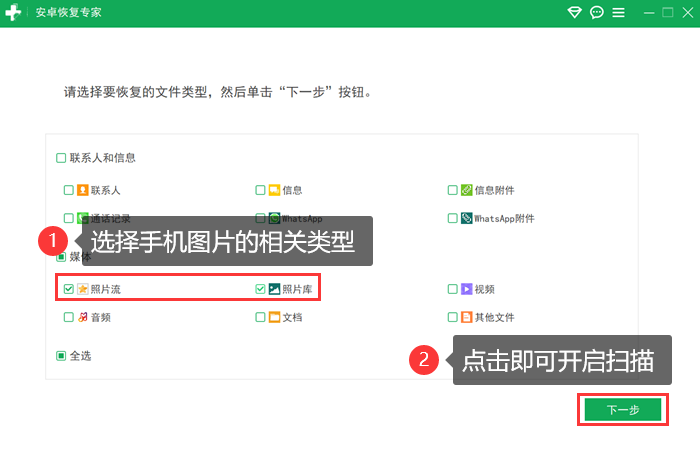The width and height of the screenshot is (700, 465).
Task: Click the orange 联系人 contact icon
Action: [83, 190]
